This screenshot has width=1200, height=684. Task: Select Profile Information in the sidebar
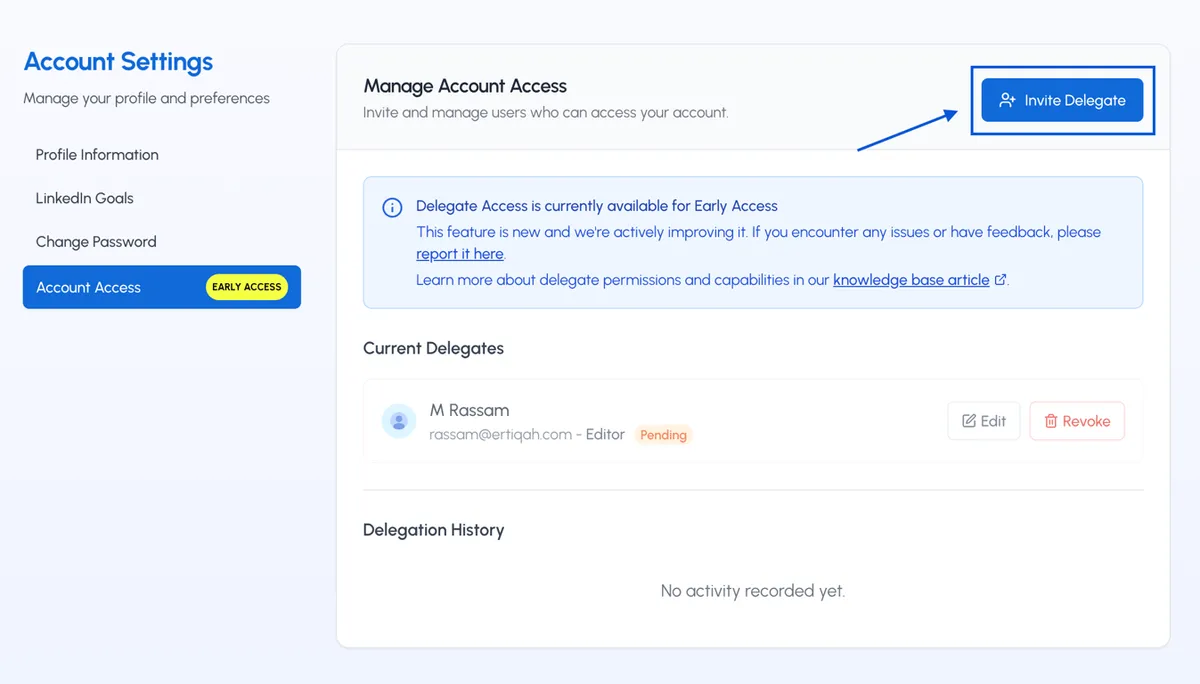click(x=97, y=154)
